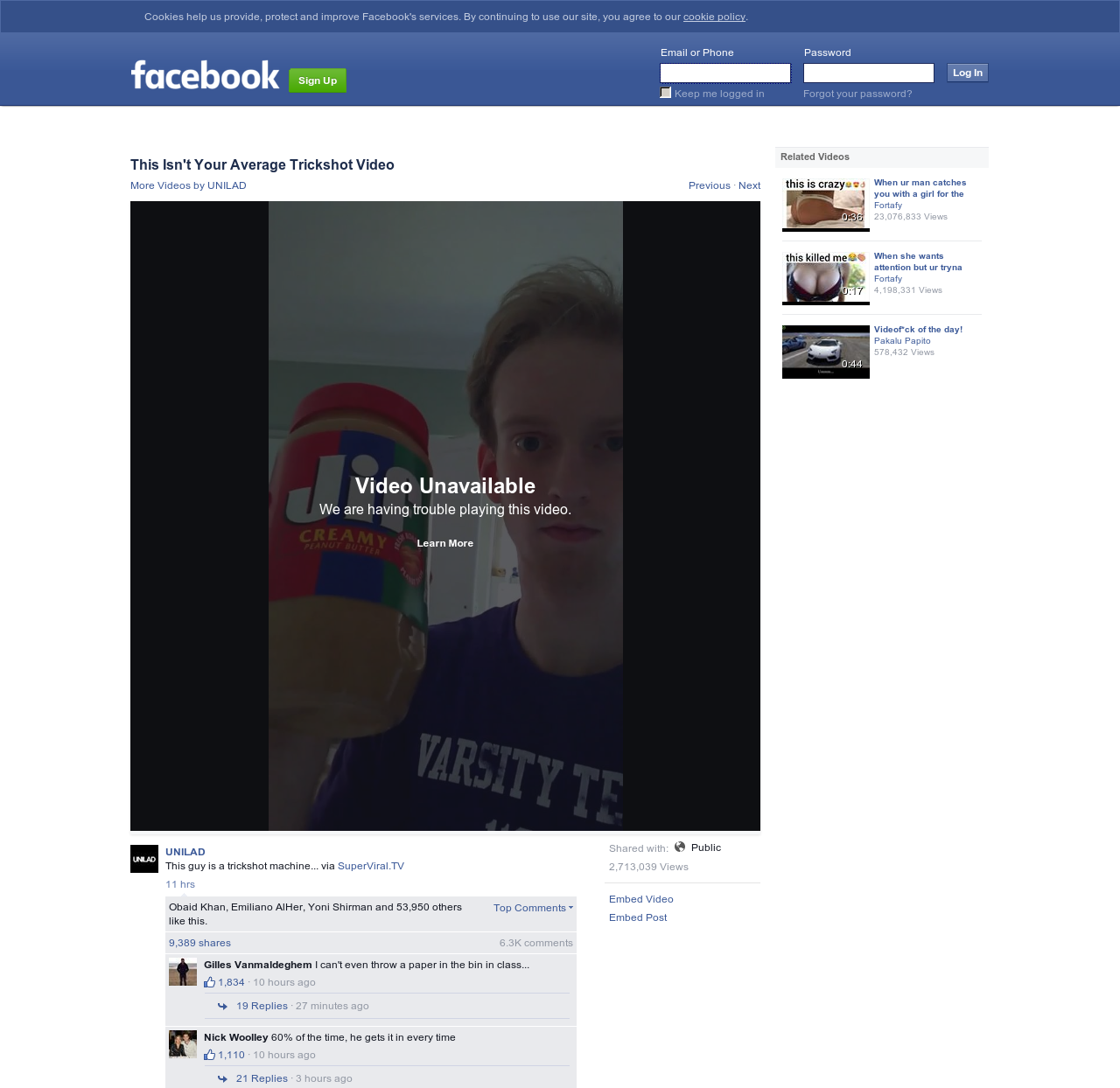Open Fortafy link under 4,198,331 views video
Image resolution: width=1120 pixels, height=1088 pixels.
tap(888, 279)
